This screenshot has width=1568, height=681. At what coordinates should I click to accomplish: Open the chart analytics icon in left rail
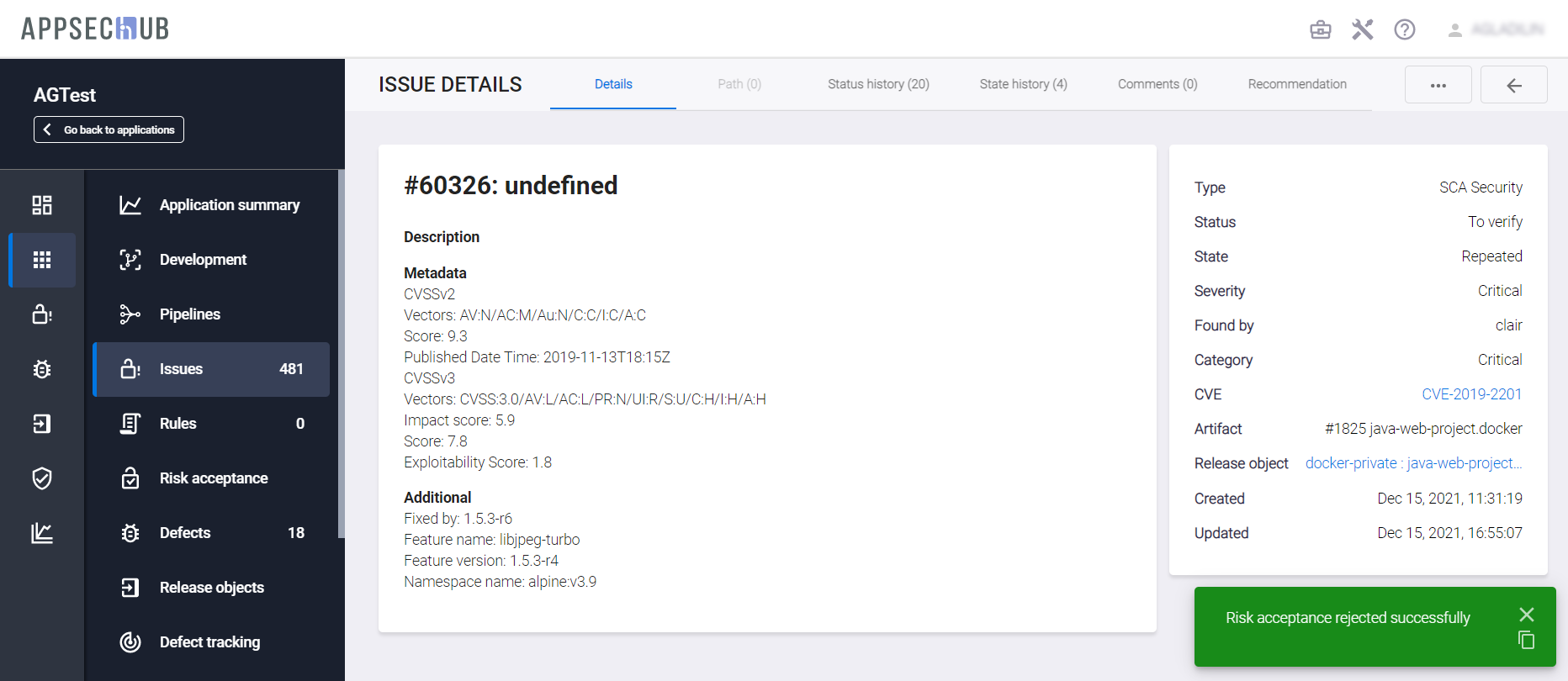pos(42,533)
